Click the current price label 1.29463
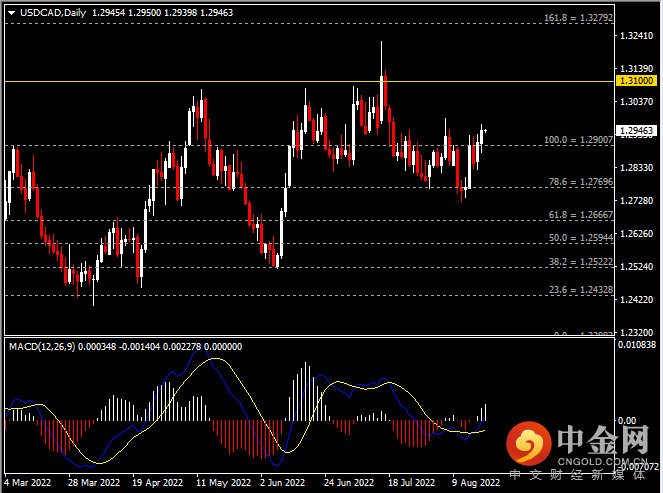 pos(636,131)
